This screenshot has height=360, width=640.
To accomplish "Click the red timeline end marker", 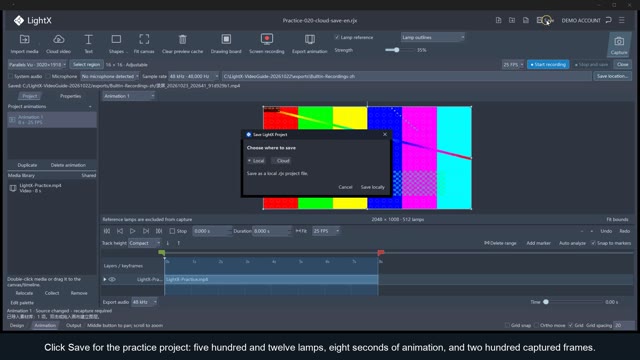I will click(x=381, y=253).
